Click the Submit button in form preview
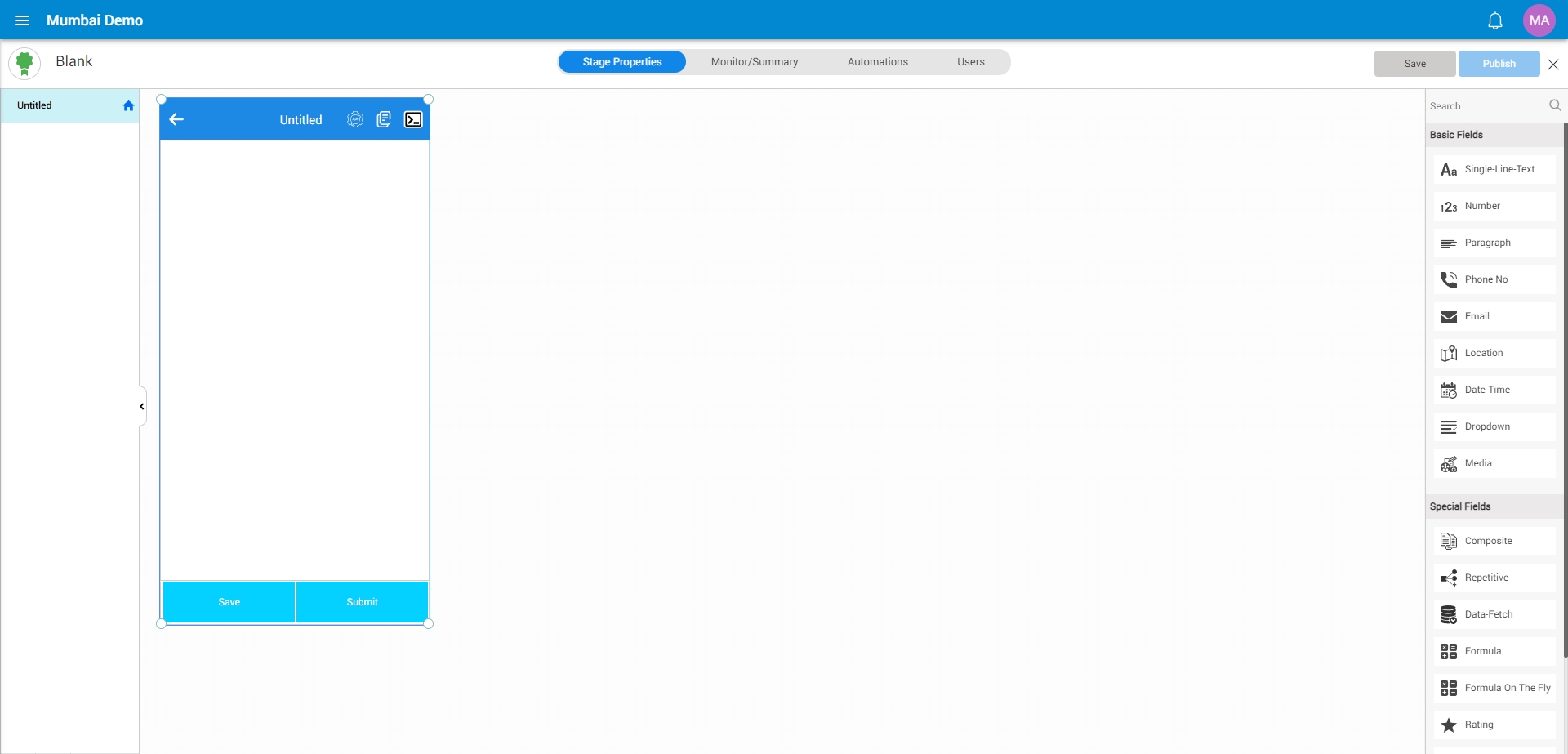 point(362,602)
